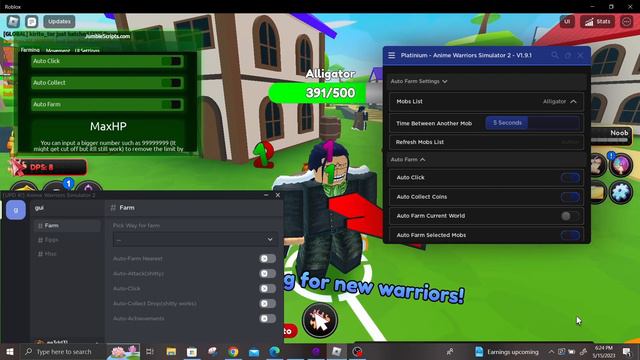Open the Pick Way for farm dropdown
This screenshot has width=640, height=360.
[195, 240]
